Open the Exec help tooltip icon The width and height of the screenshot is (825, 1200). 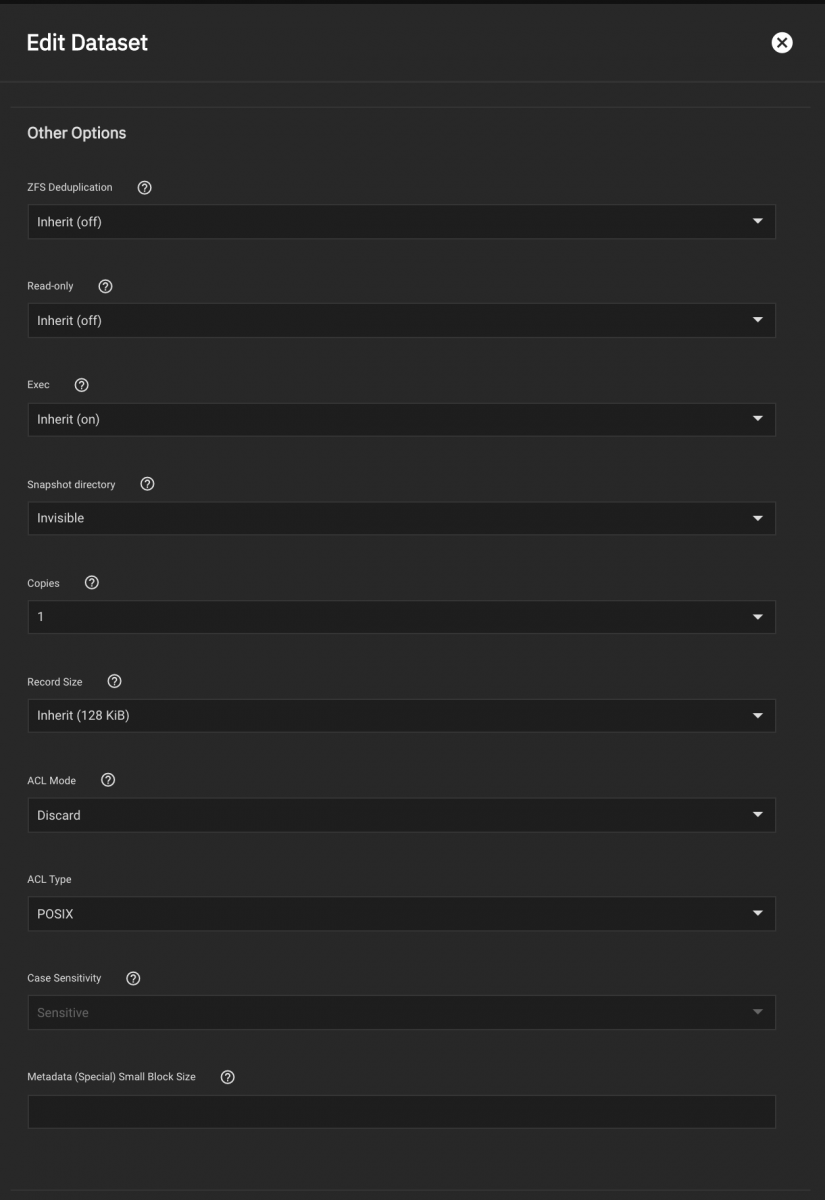coord(82,385)
